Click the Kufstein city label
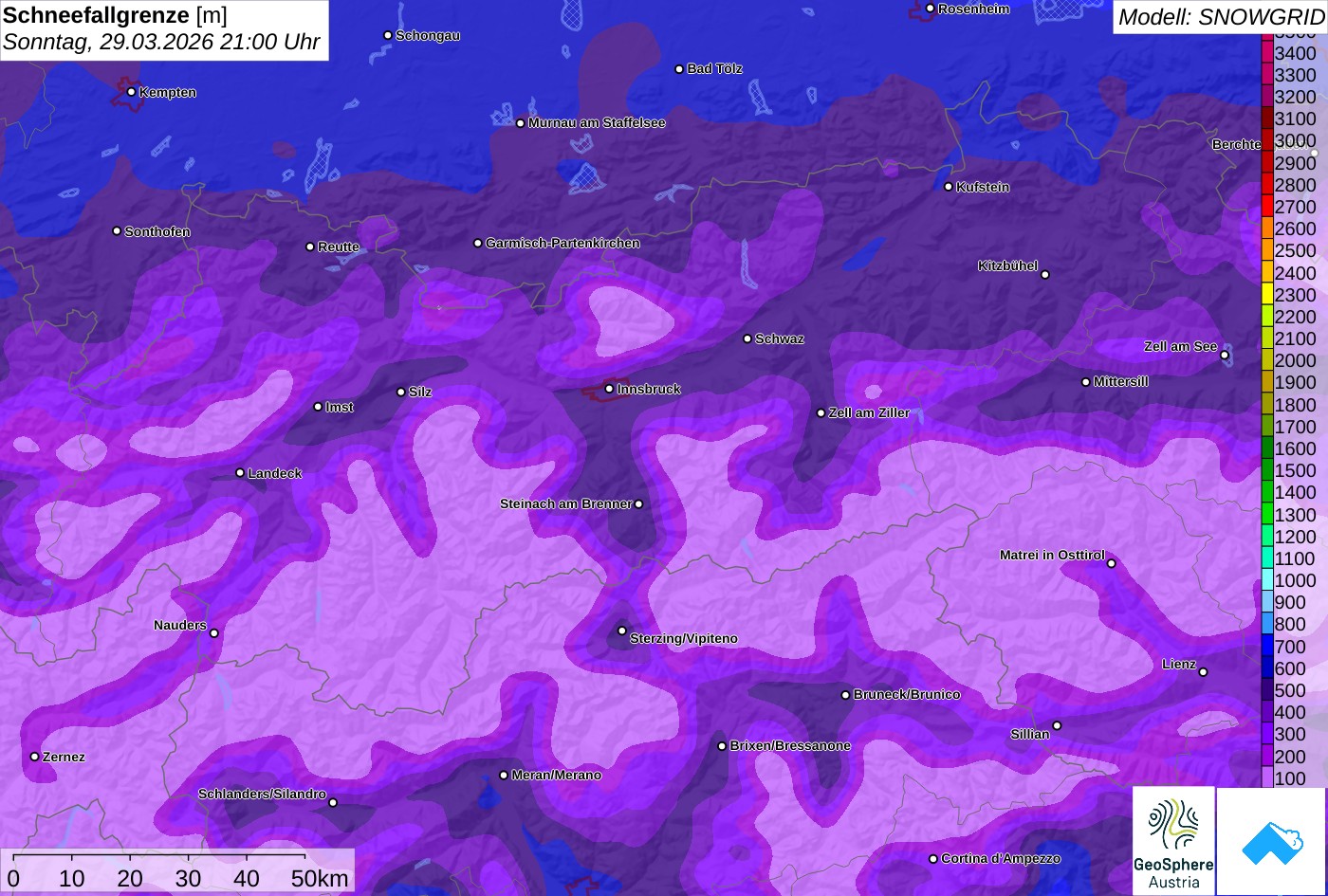Viewport: 1328px width, 896px height. point(983,187)
